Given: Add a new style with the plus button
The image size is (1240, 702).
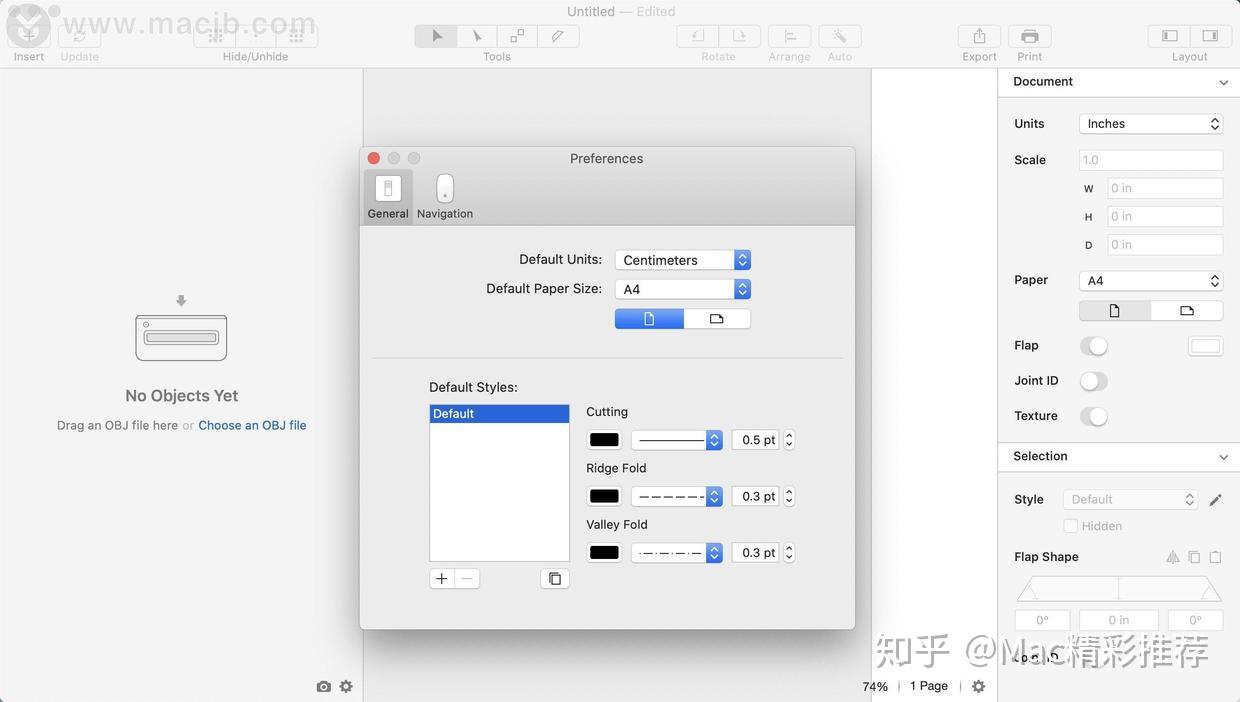Looking at the screenshot, I should (x=441, y=578).
